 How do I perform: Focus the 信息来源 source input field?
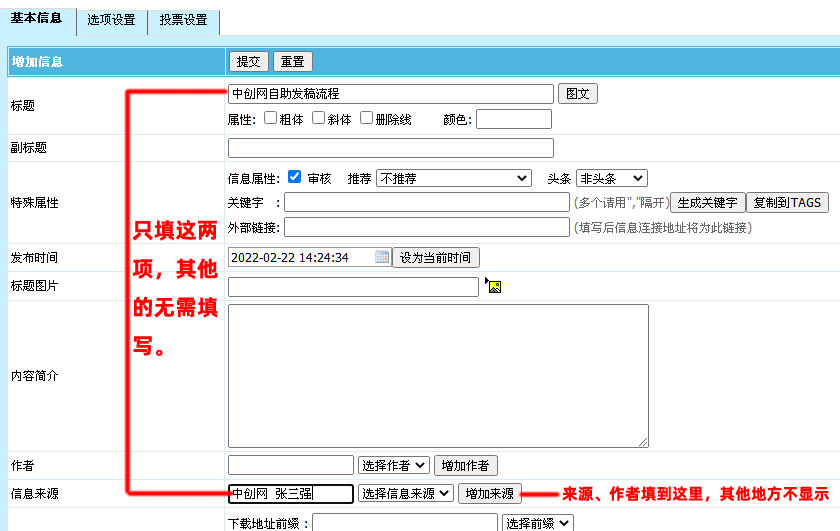291,493
